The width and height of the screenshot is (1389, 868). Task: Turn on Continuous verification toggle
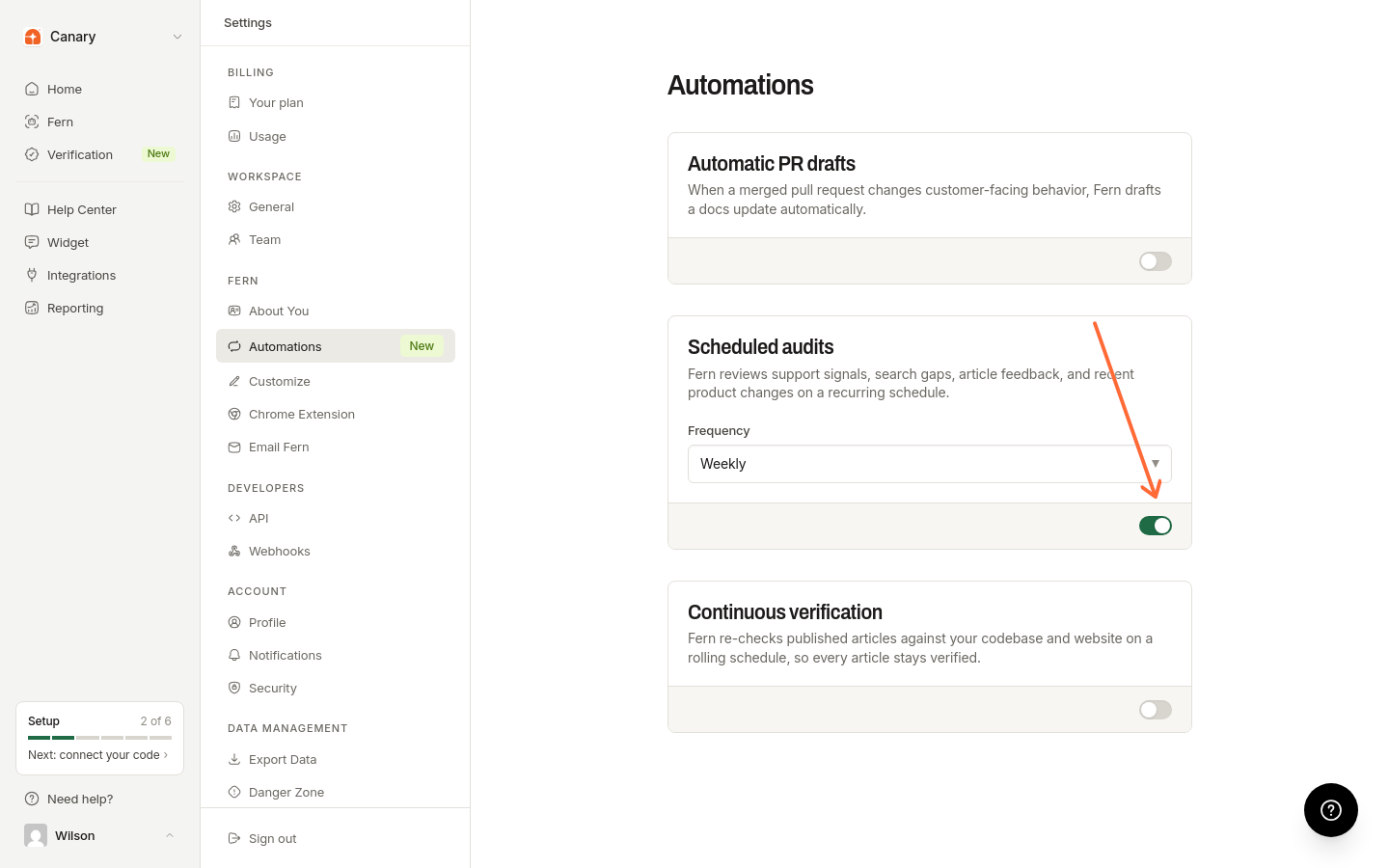click(1156, 710)
